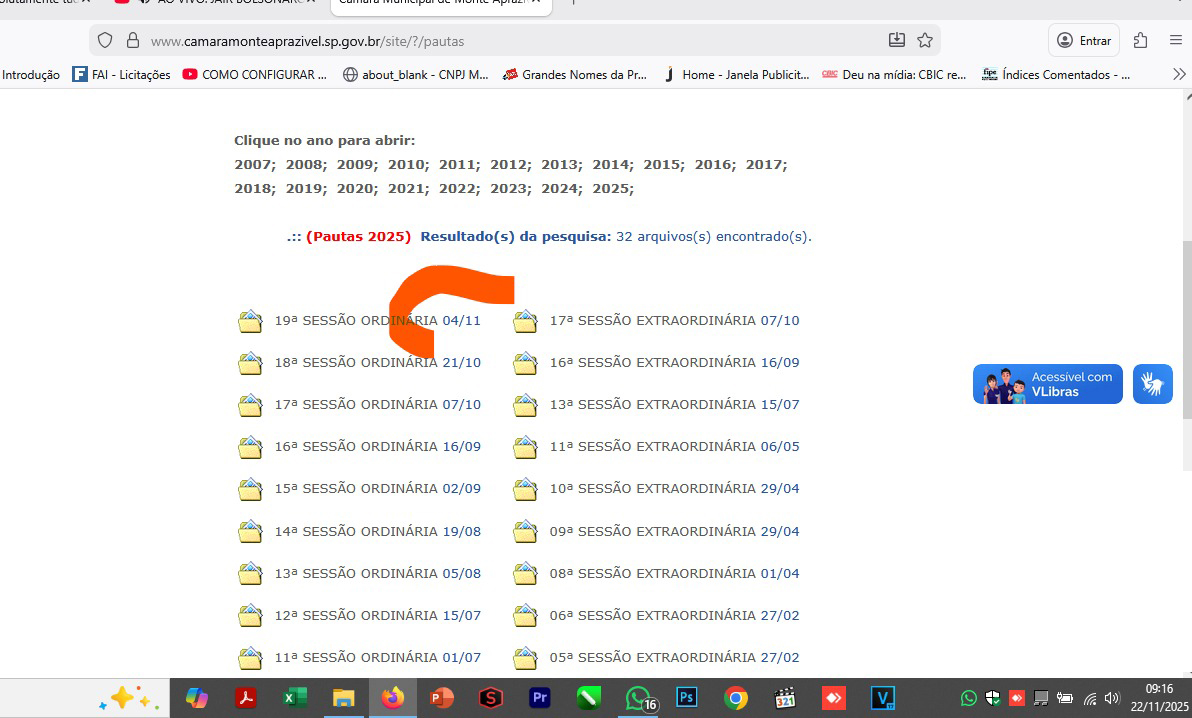Select the year 2024 link

point(560,188)
